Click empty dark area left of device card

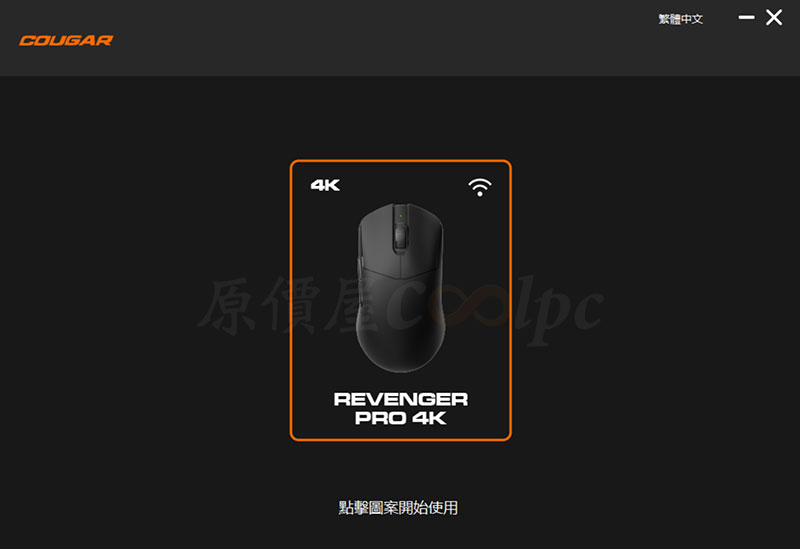click(x=145, y=300)
